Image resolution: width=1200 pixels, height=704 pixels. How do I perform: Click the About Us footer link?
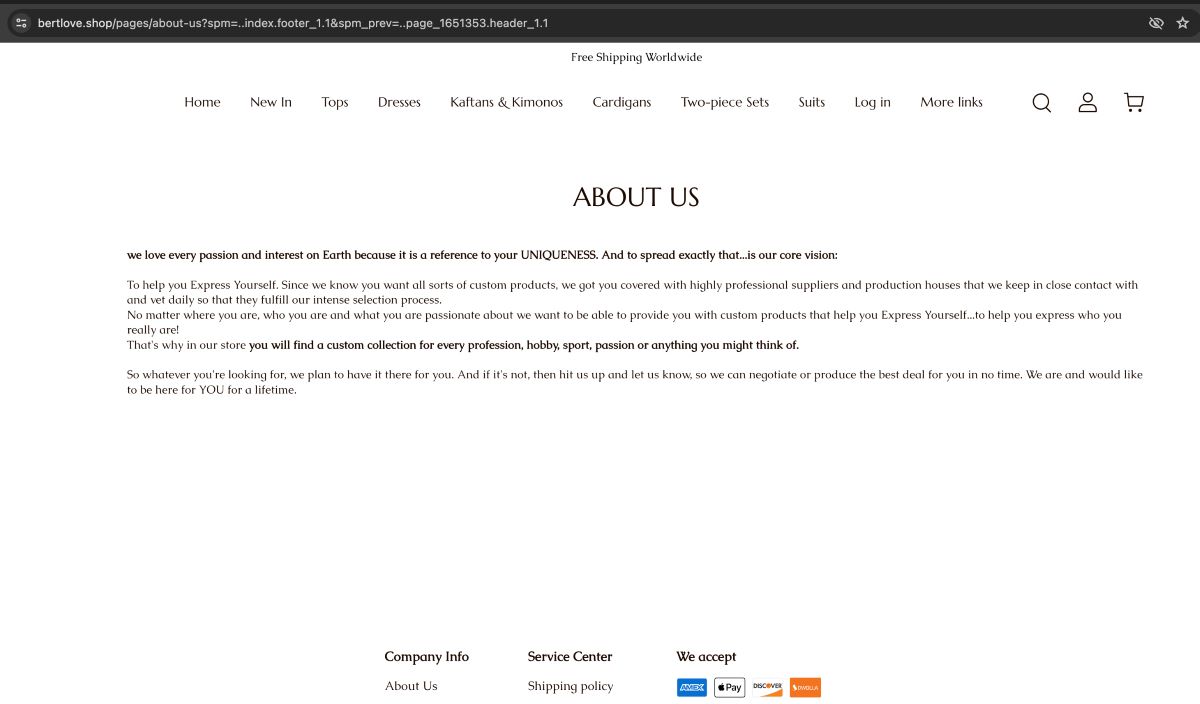pos(411,686)
